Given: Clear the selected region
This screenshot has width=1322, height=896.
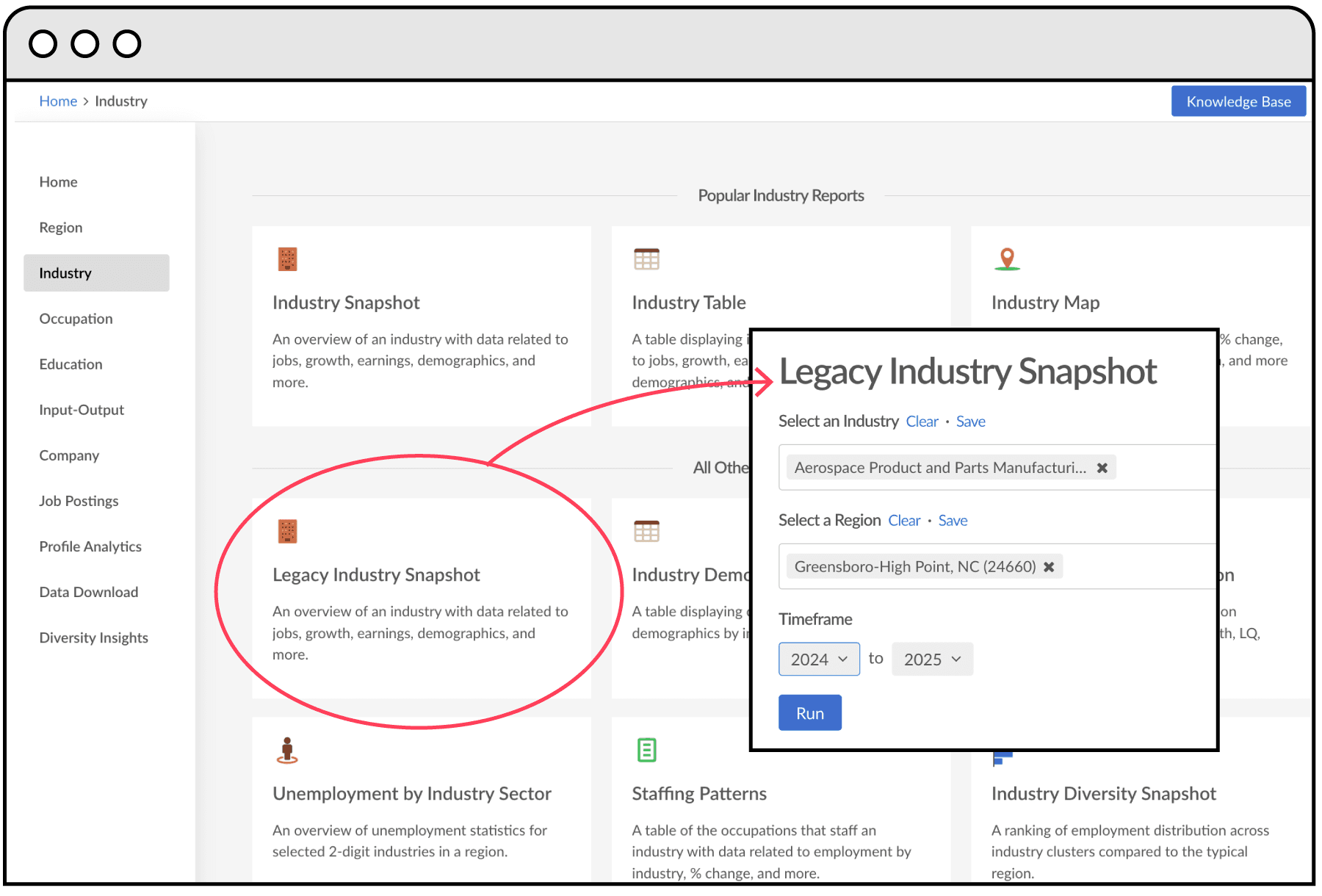Looking at the screenshot, I should click(904, 520).
